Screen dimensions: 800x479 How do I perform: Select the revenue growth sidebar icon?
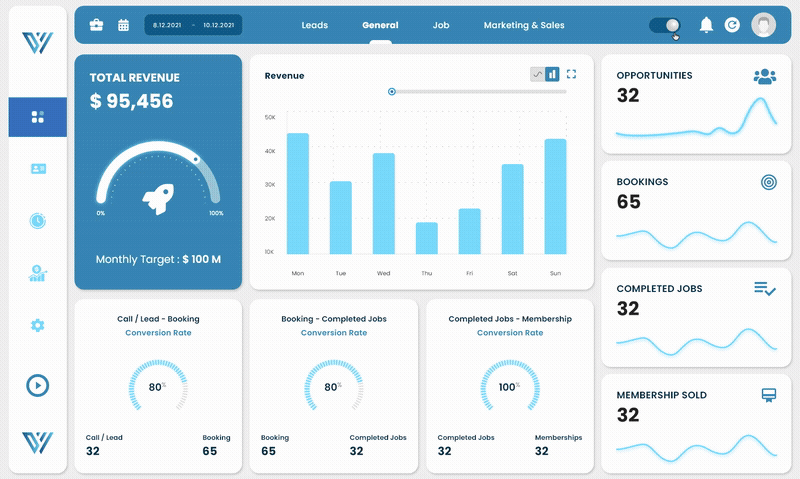click(x=38, y=273)
